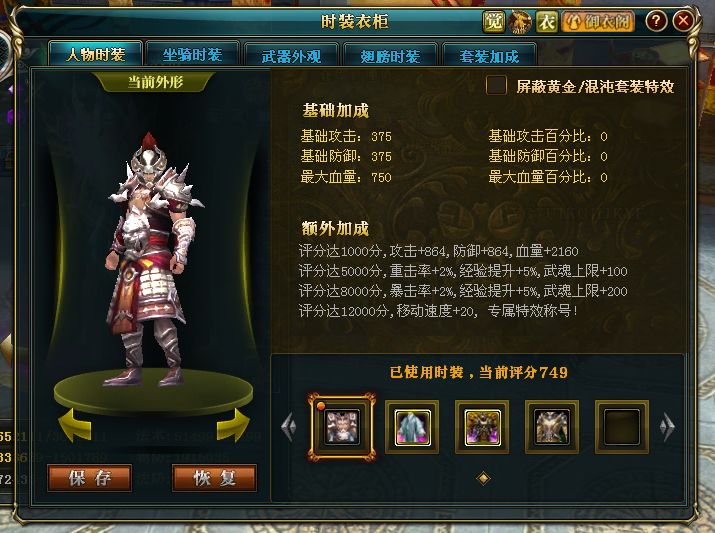Click the diamond page indicator dot
This screenshot has height=533, width=715.
[x=483, y=478]
